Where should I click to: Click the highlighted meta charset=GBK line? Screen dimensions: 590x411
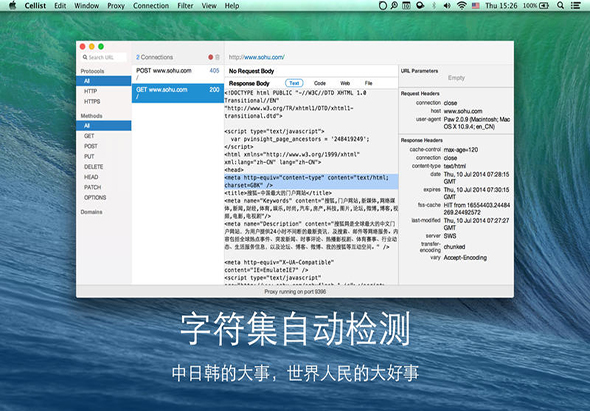coord(311,181)
